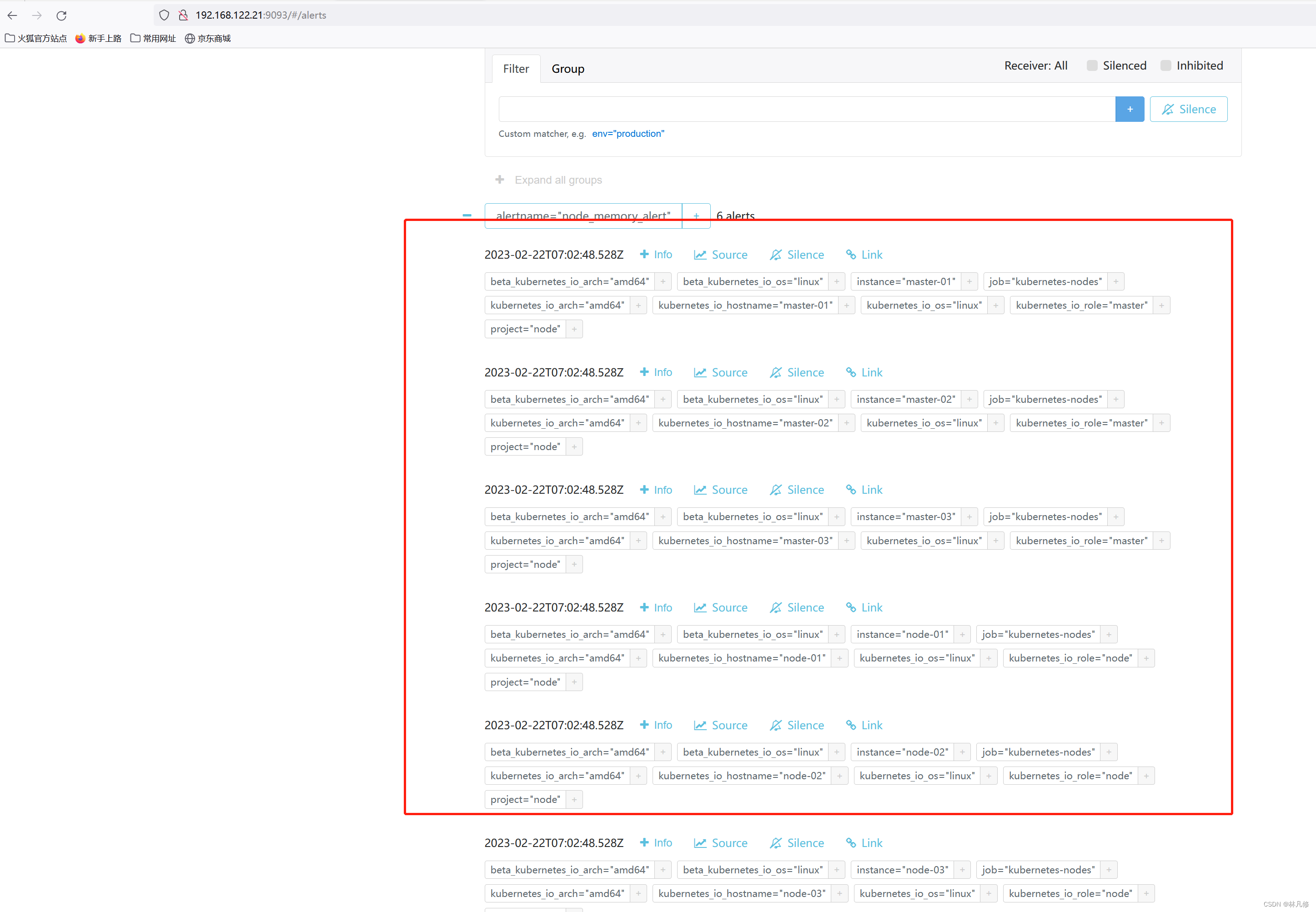
Task: Open Source for the master-02 alert
Action: point(721,372)
